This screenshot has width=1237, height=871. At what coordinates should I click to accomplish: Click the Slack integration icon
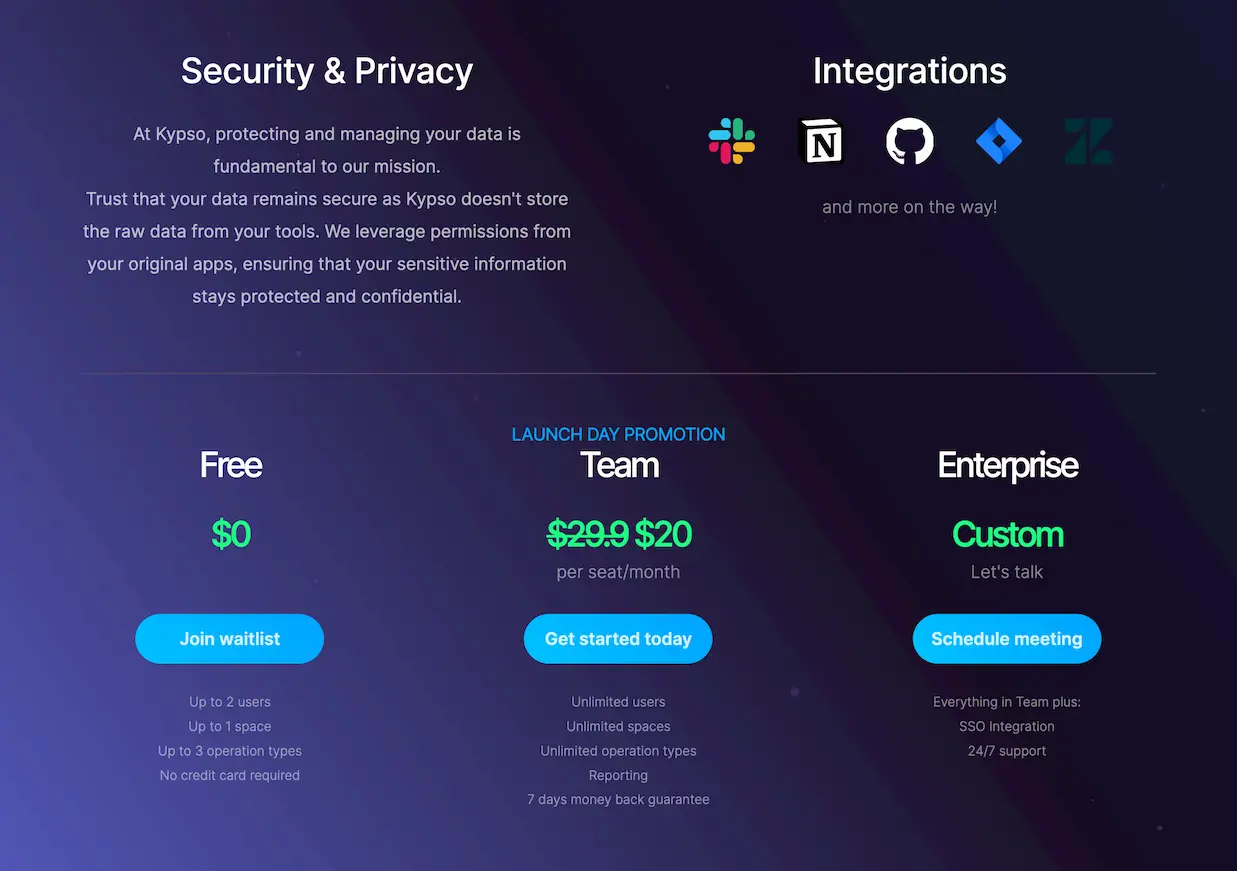[x=732, y=141]
